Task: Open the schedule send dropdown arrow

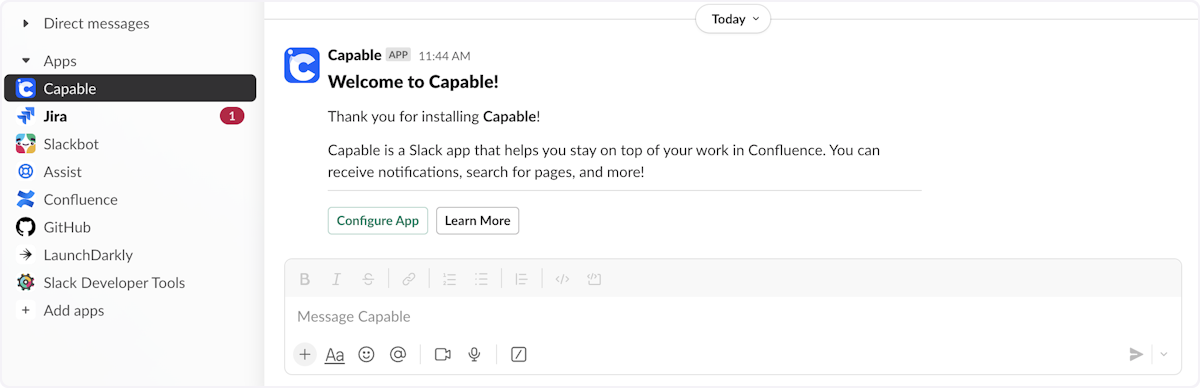Action: click(1164, 354)
